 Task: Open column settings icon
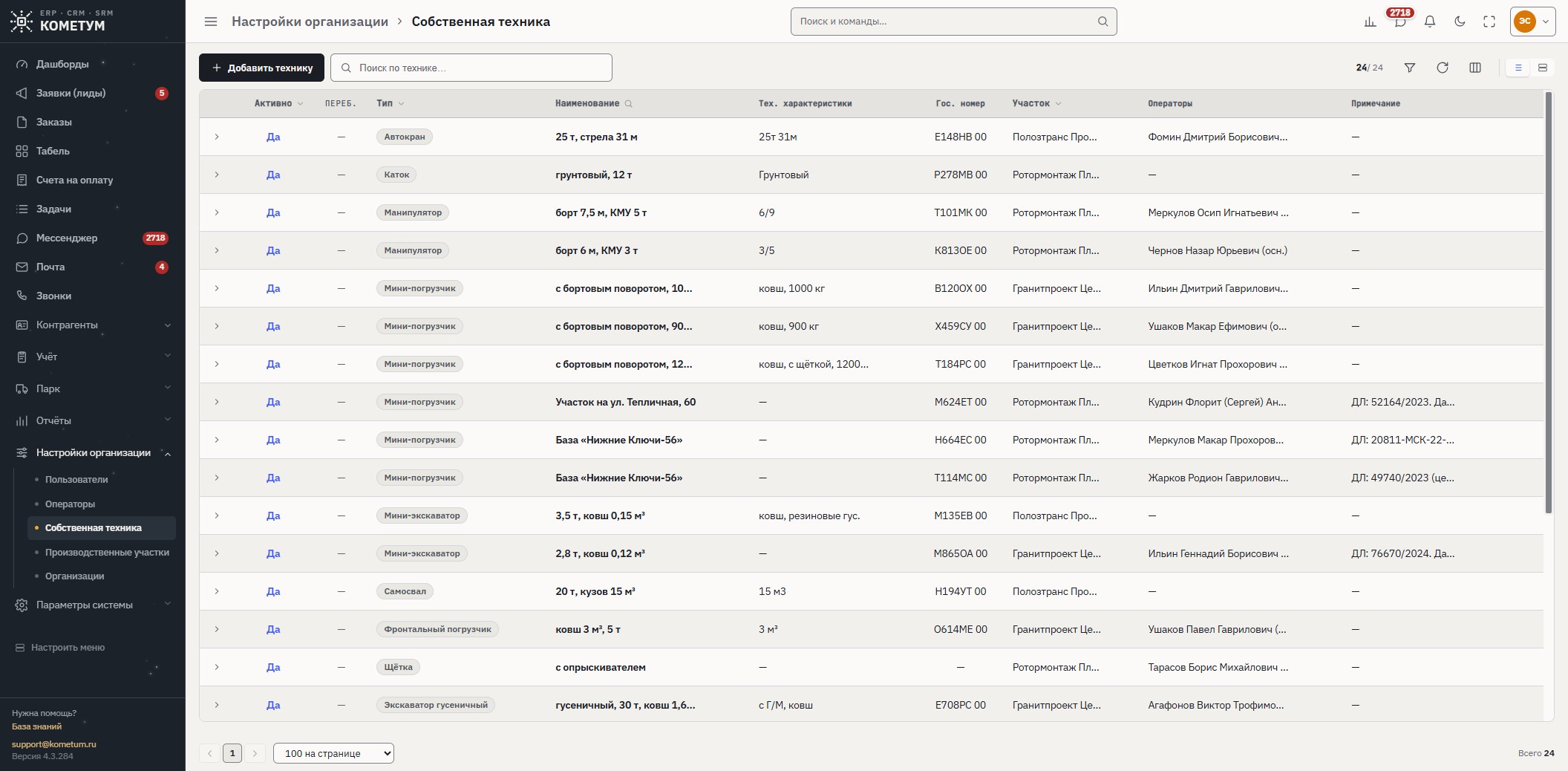pos(1475,68)
